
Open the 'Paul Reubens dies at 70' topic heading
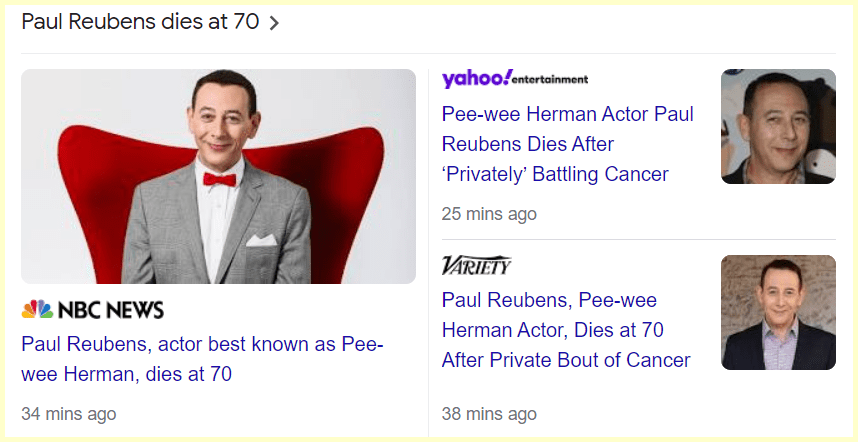140,22
